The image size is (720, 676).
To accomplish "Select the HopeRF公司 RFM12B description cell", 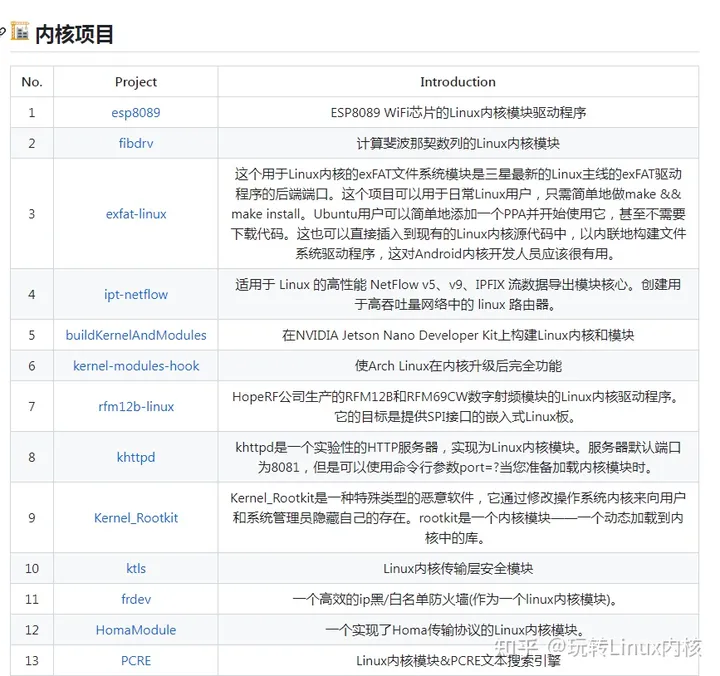I will click(458, 406).
